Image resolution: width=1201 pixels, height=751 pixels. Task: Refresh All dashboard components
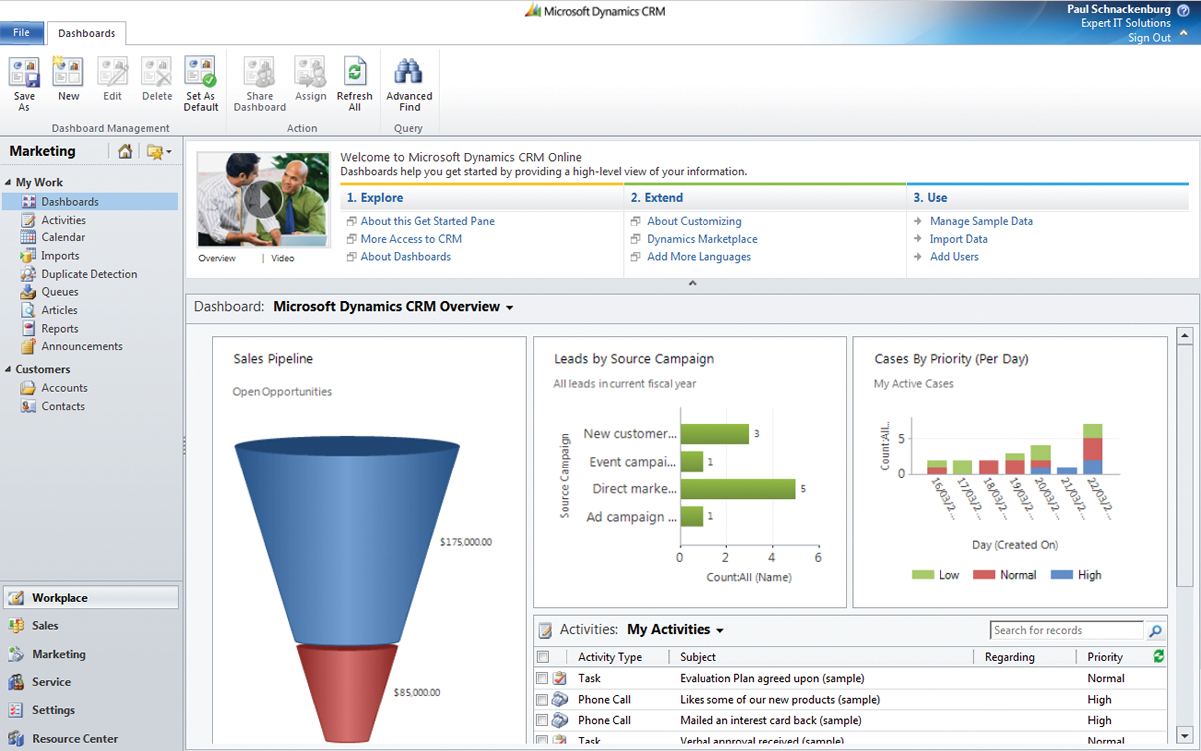pyautogui.click(x=355, y=73)
